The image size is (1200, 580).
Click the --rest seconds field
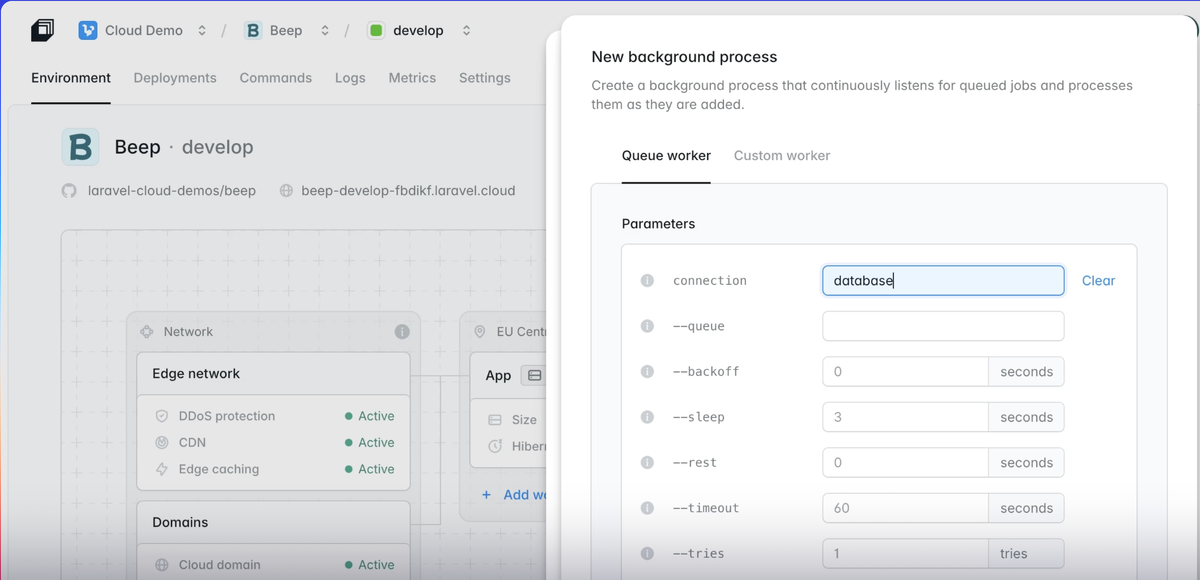(x=905, y=463)
